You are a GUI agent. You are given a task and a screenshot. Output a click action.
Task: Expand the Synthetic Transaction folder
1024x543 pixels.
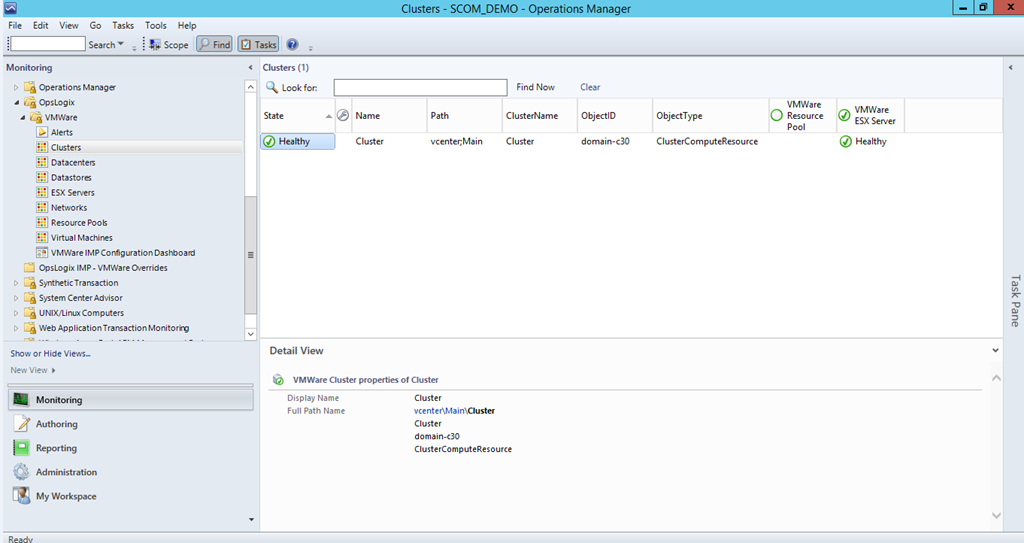pos(16,283)
